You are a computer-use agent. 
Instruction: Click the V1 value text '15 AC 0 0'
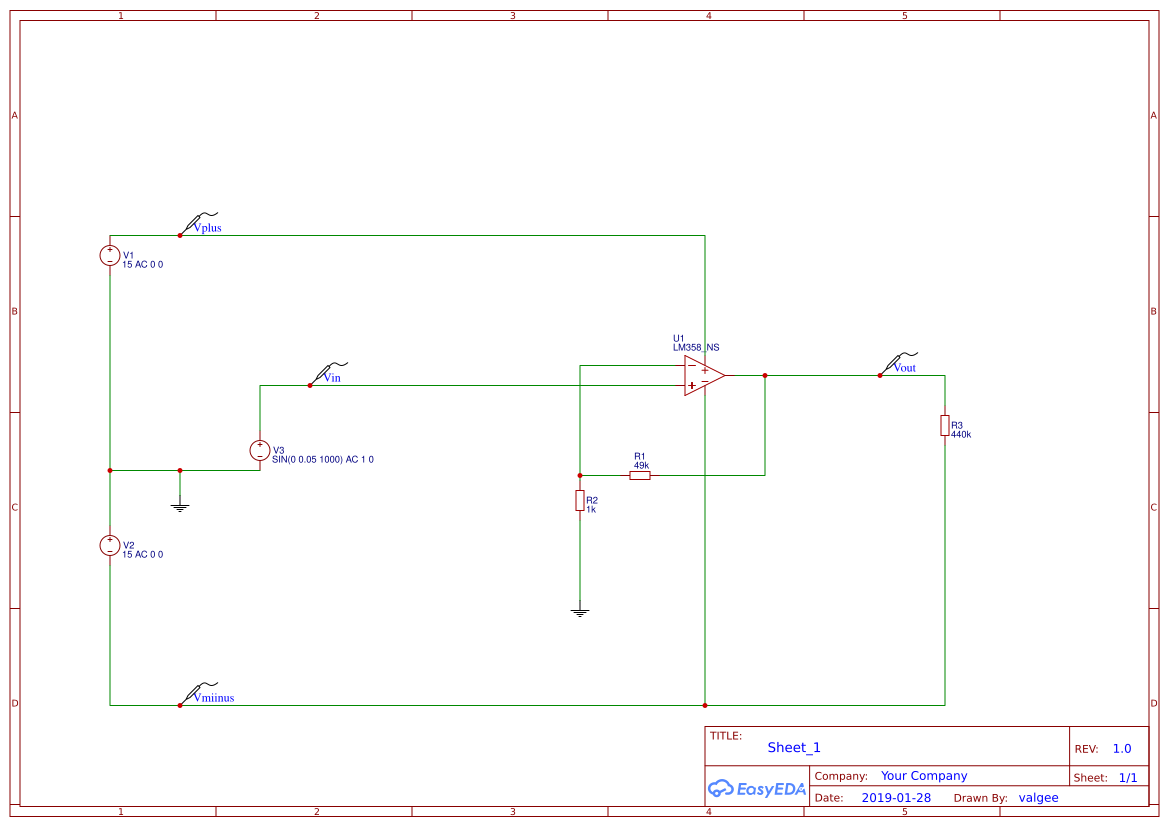coord(142,265)
